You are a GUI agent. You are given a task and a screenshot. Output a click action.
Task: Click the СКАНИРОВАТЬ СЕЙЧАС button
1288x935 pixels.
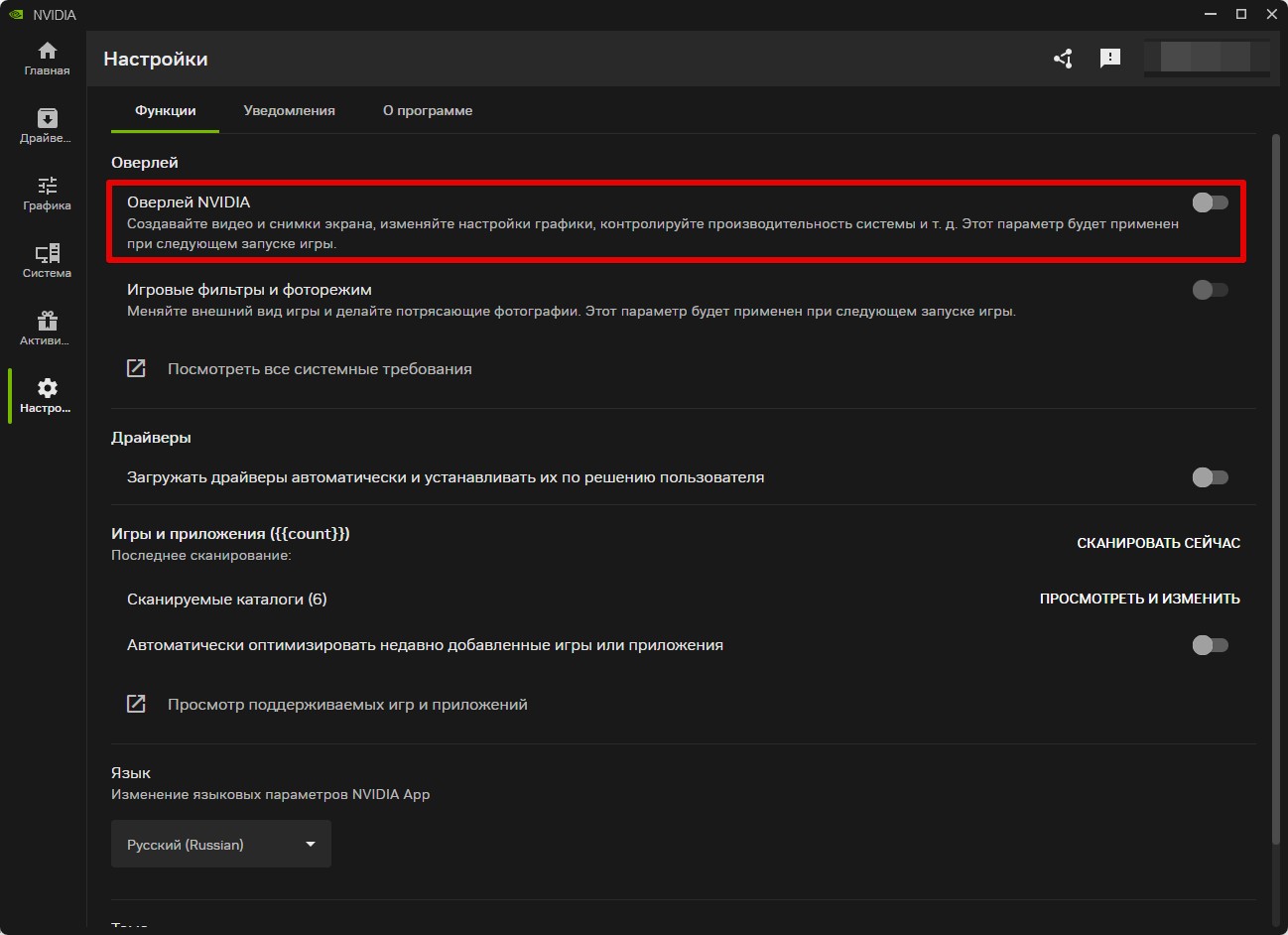[x=1159, y=543]
